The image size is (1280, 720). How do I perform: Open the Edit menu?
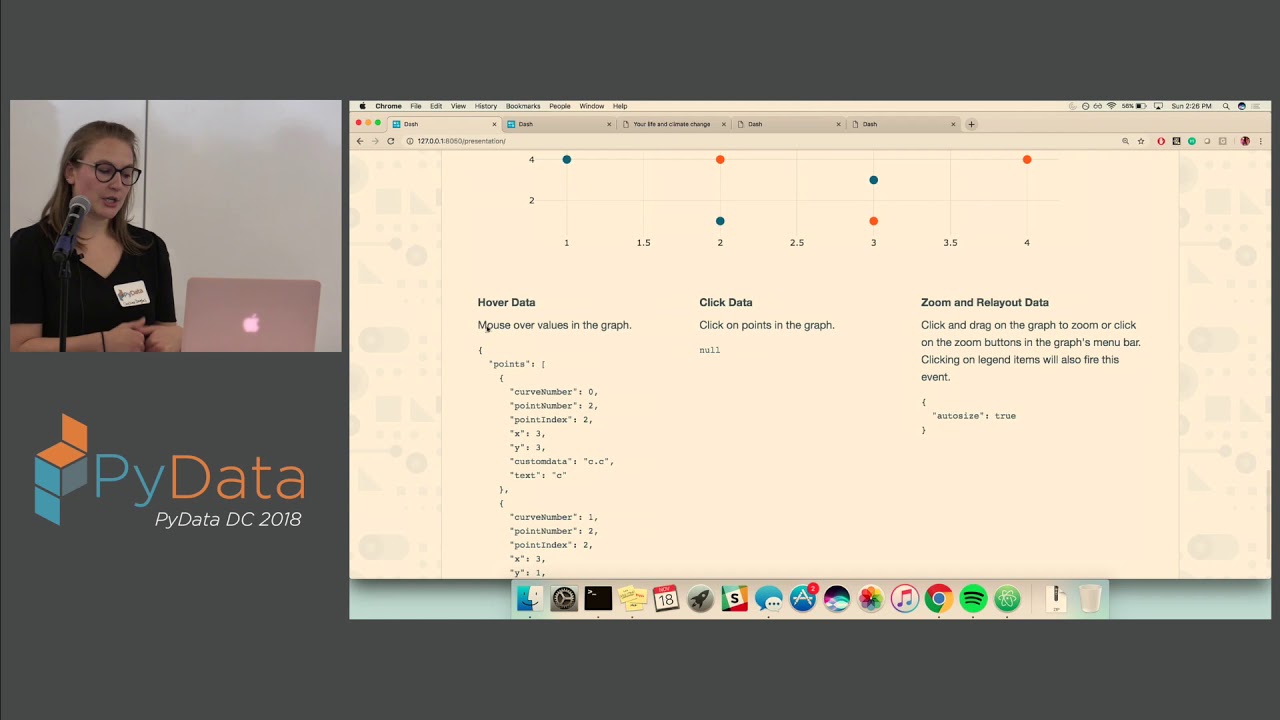coord(436,106)
